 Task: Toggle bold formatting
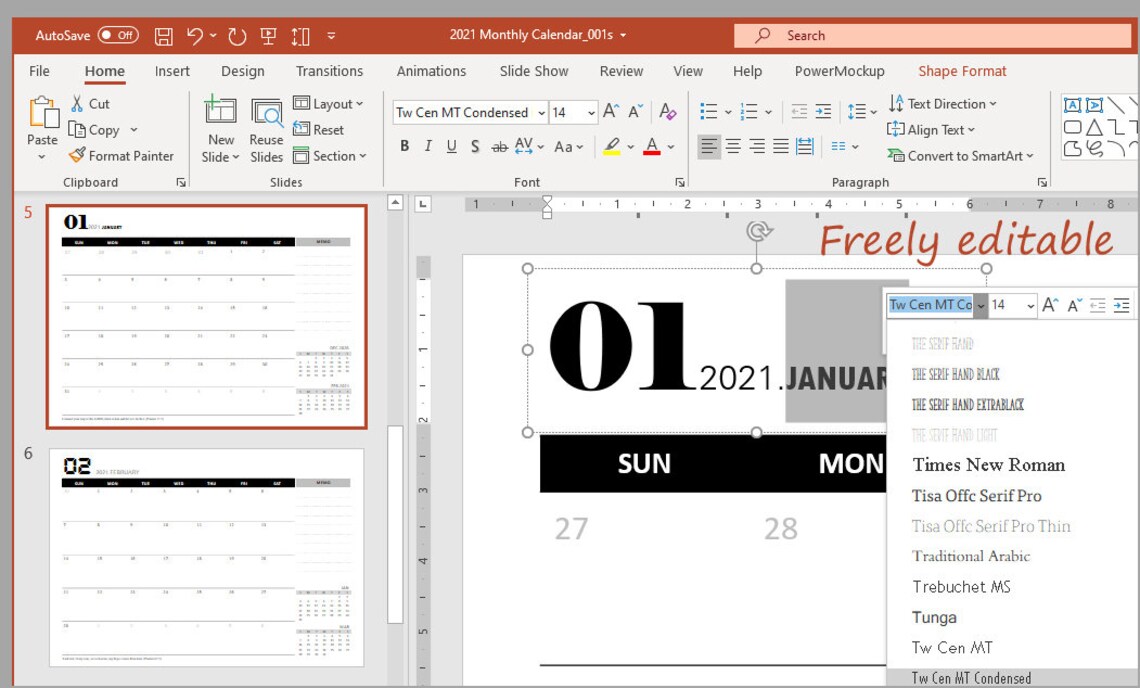[404, 146]
